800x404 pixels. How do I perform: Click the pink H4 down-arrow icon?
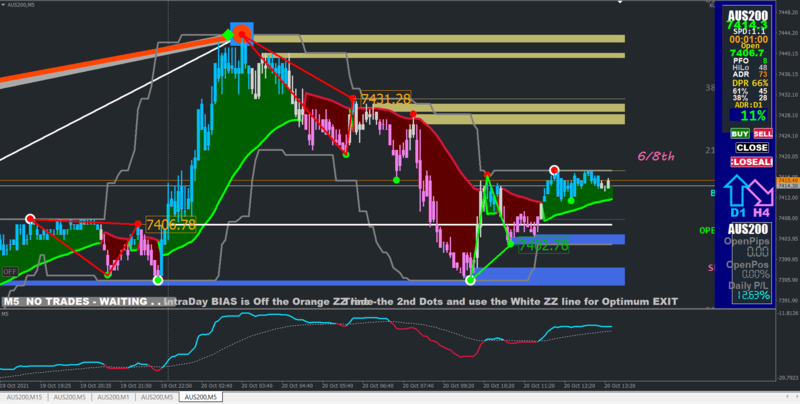(x=761, y=193)
